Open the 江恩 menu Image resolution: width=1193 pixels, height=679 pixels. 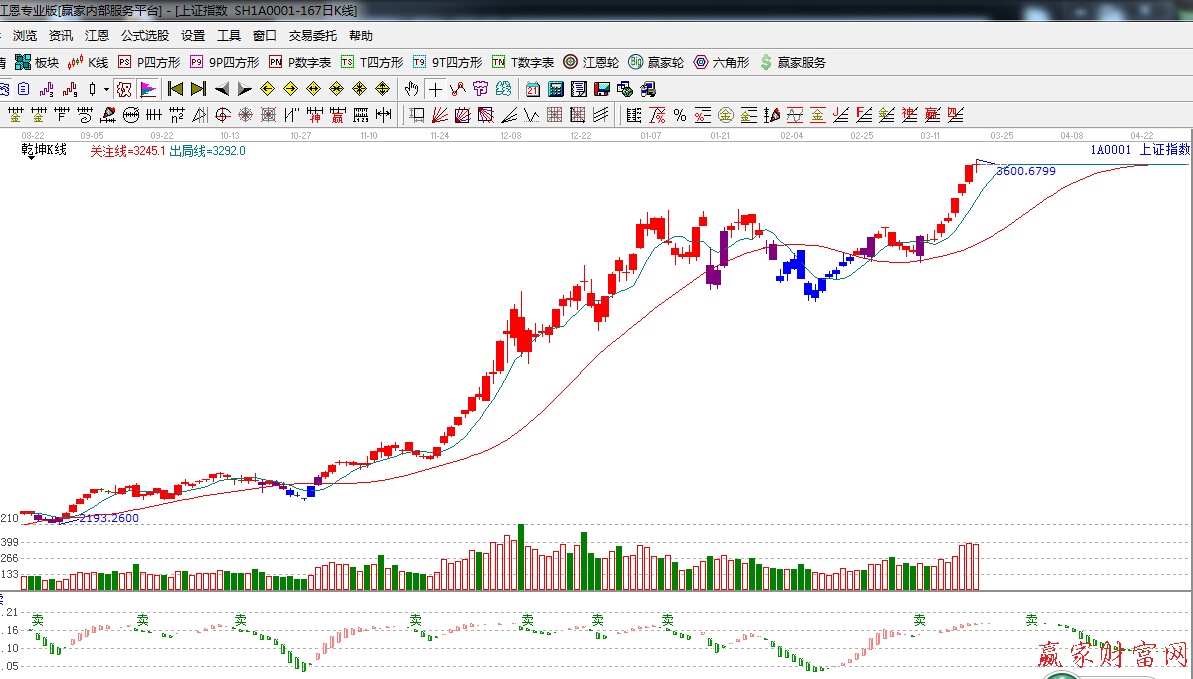click(x=97, y=35)
